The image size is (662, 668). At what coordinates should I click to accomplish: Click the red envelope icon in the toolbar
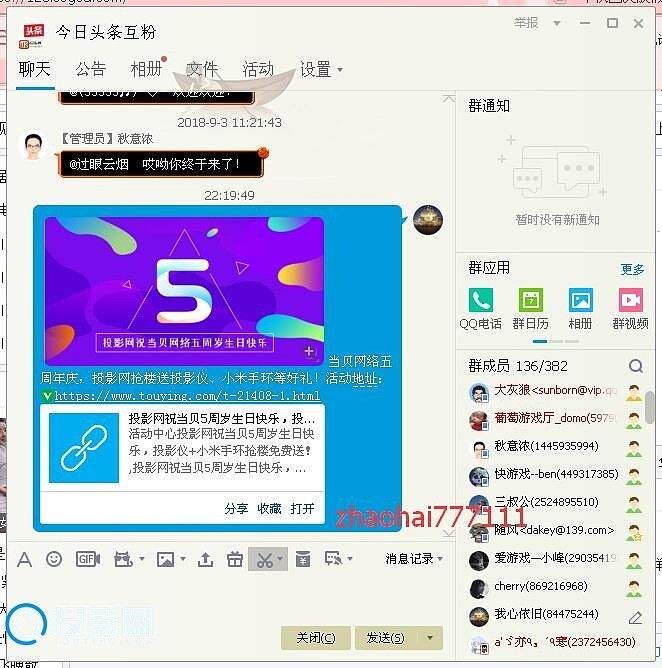303,559
